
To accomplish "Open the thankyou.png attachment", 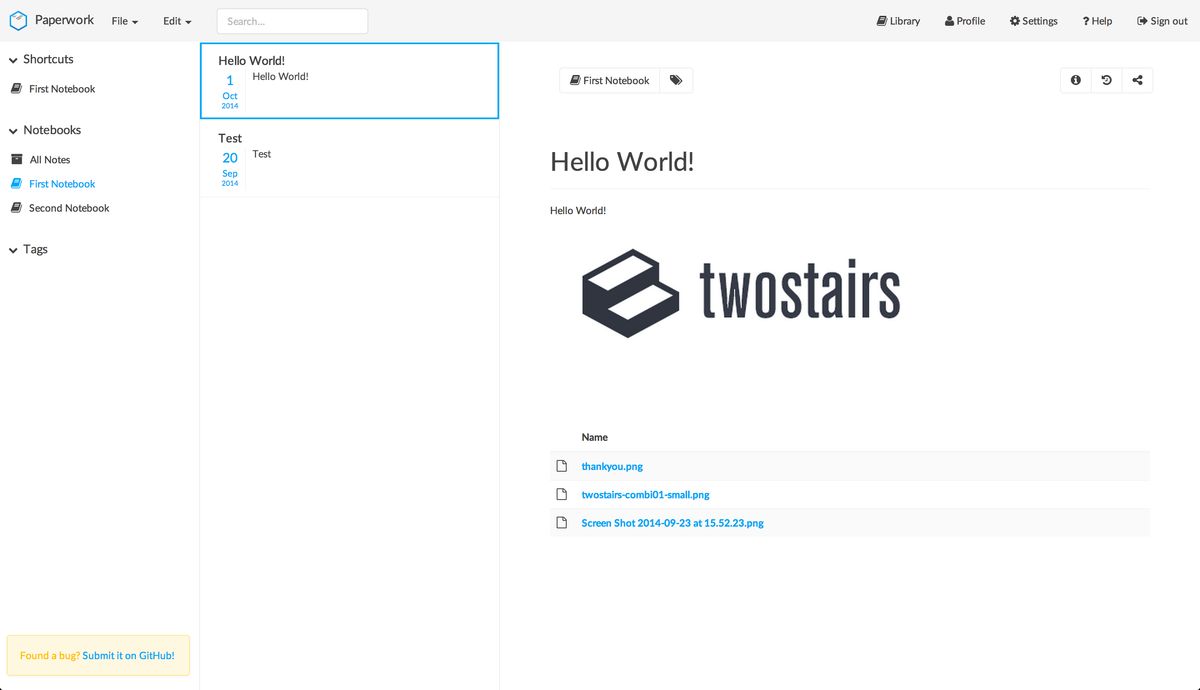I will pyautogui.click(x=612, y=466).
